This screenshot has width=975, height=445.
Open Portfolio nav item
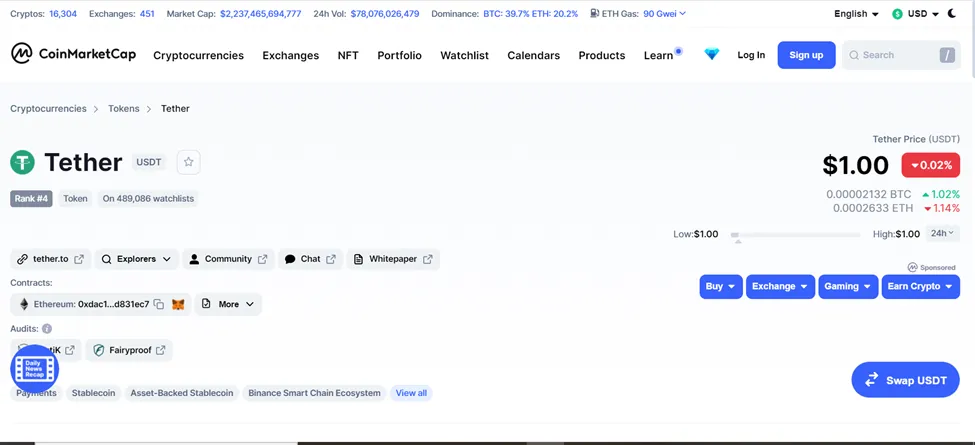[399, 55]
